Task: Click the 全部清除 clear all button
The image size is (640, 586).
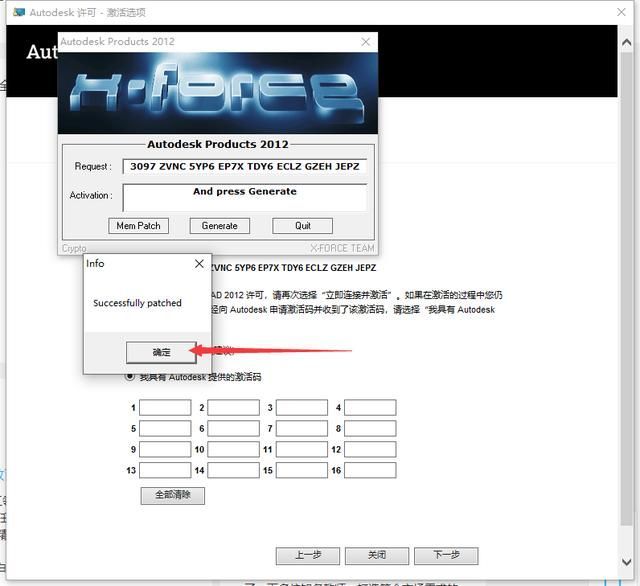Action: click(x=173, y=495)
